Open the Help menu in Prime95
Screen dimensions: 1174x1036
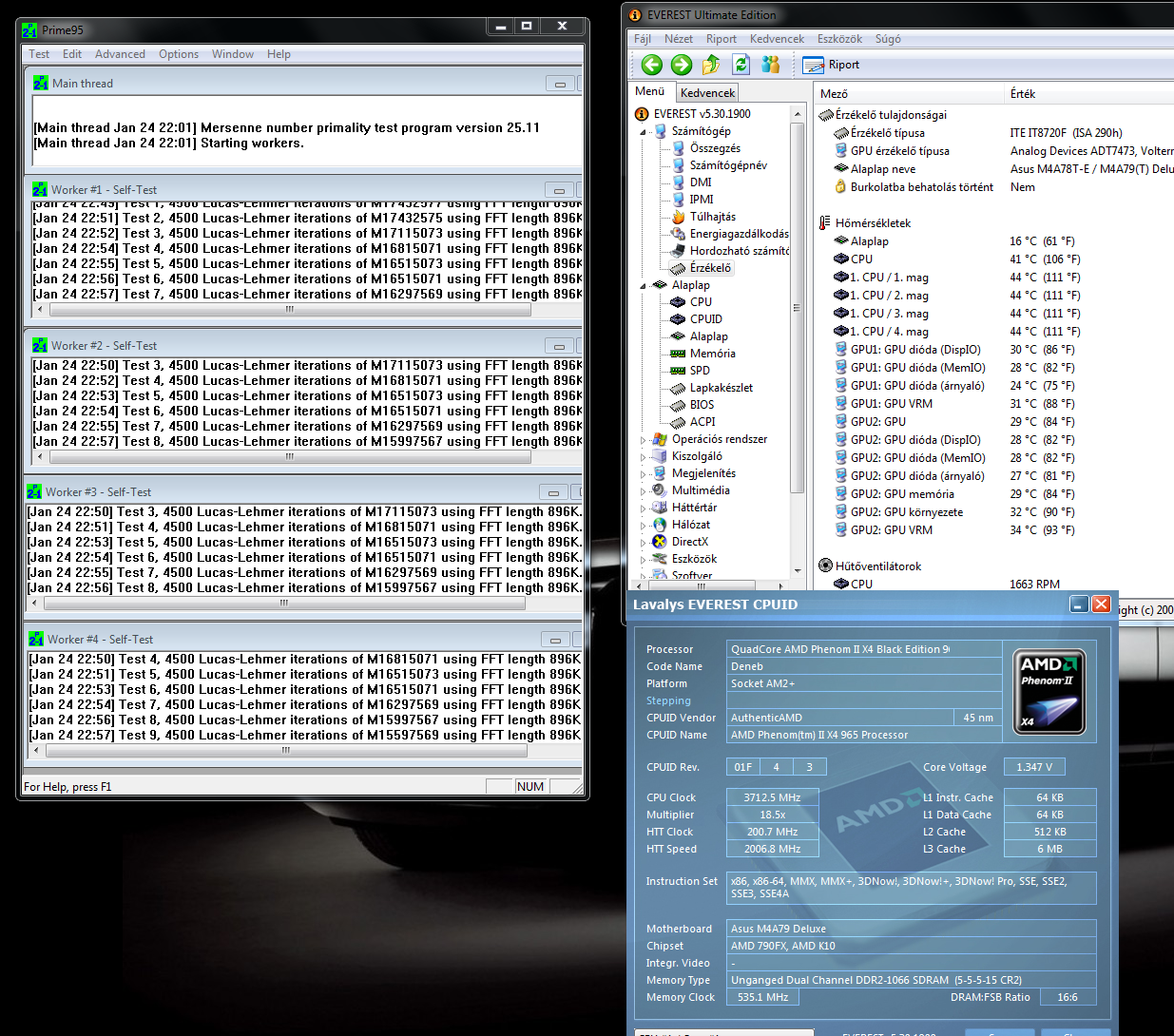(279, 54)
